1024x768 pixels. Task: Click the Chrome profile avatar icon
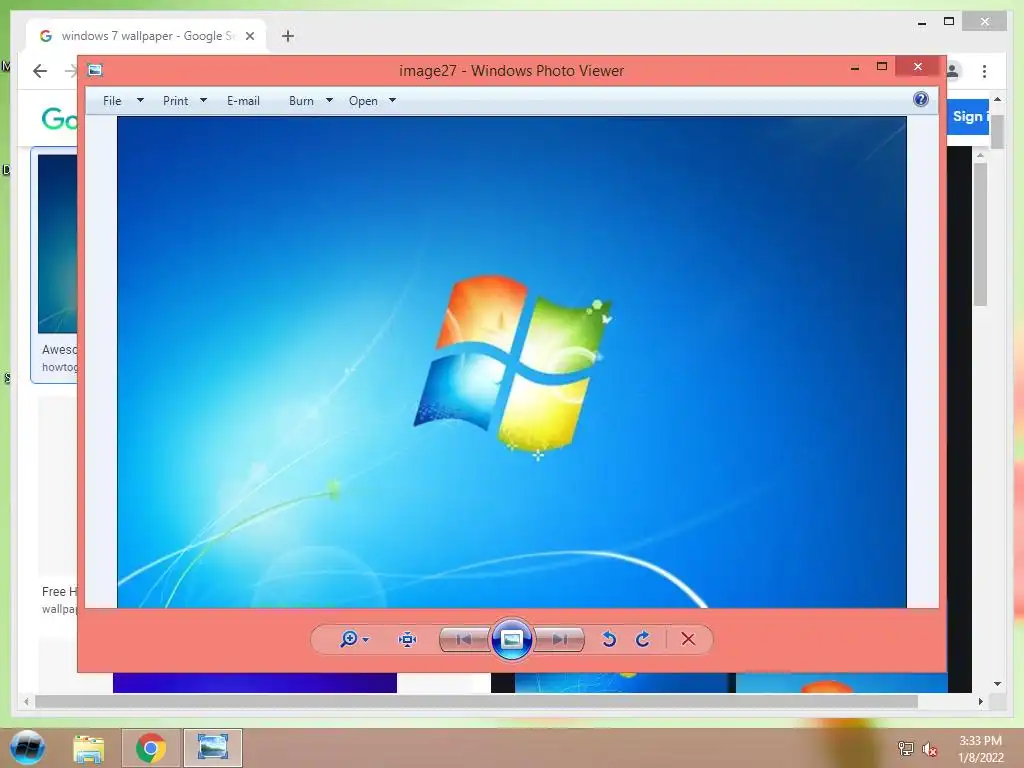[x=953, y=71]
